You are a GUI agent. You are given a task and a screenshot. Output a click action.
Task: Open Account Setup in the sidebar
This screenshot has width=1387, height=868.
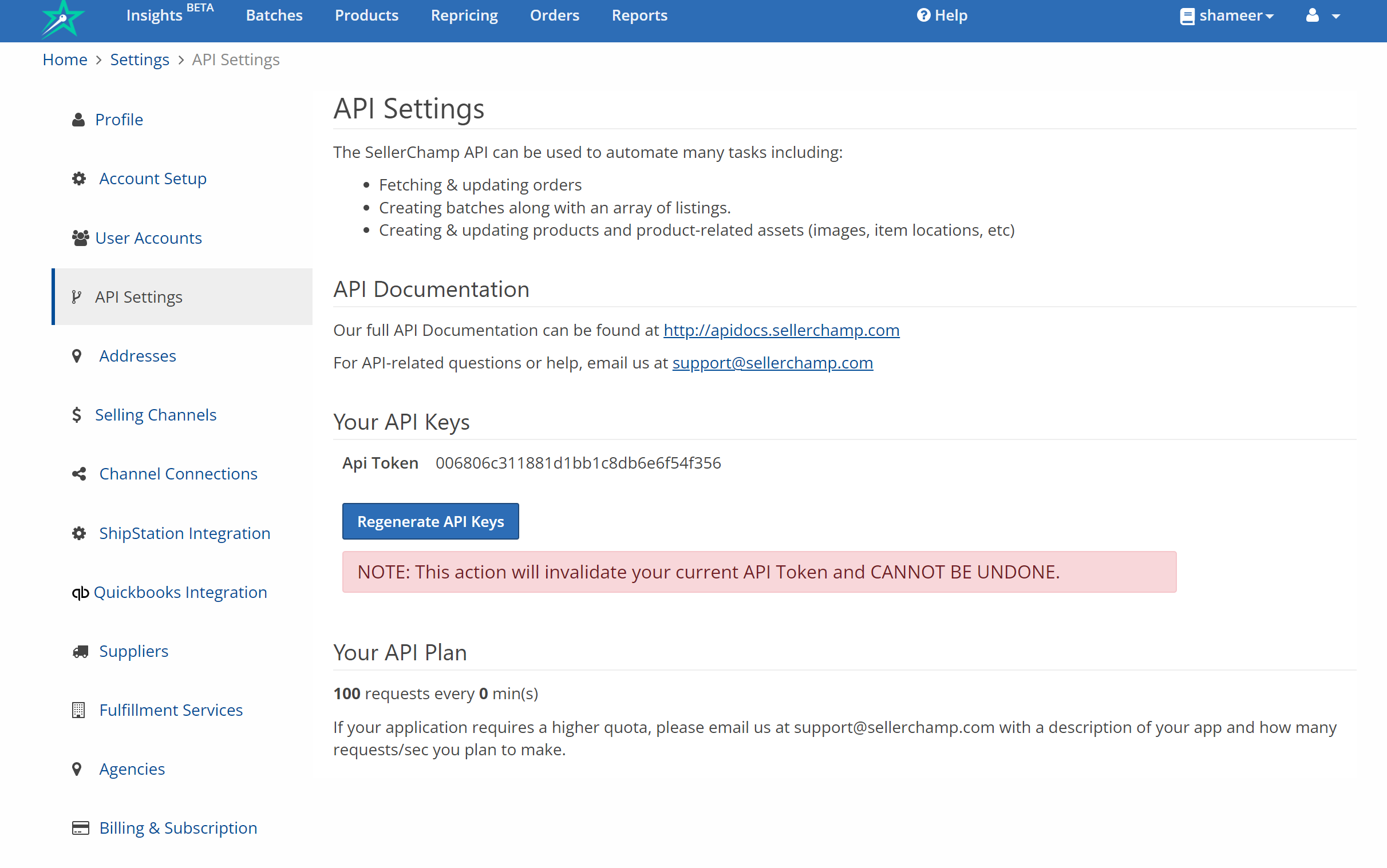(x=153, y=179)
